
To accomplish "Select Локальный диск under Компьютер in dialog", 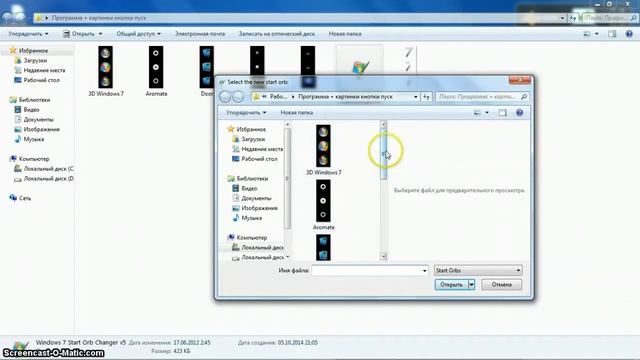I will [x=257, y=247].
